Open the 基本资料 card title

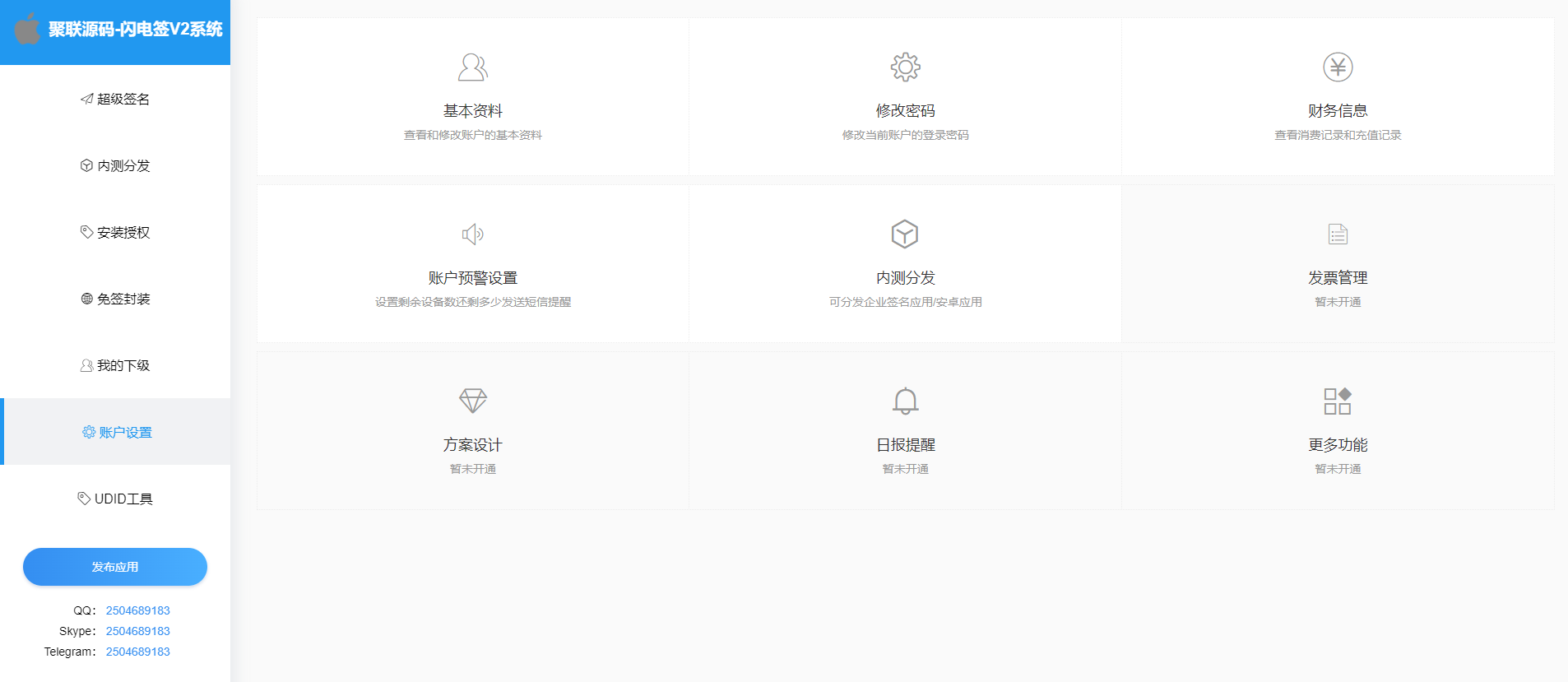pyautogui.click(x=473, y=111)
